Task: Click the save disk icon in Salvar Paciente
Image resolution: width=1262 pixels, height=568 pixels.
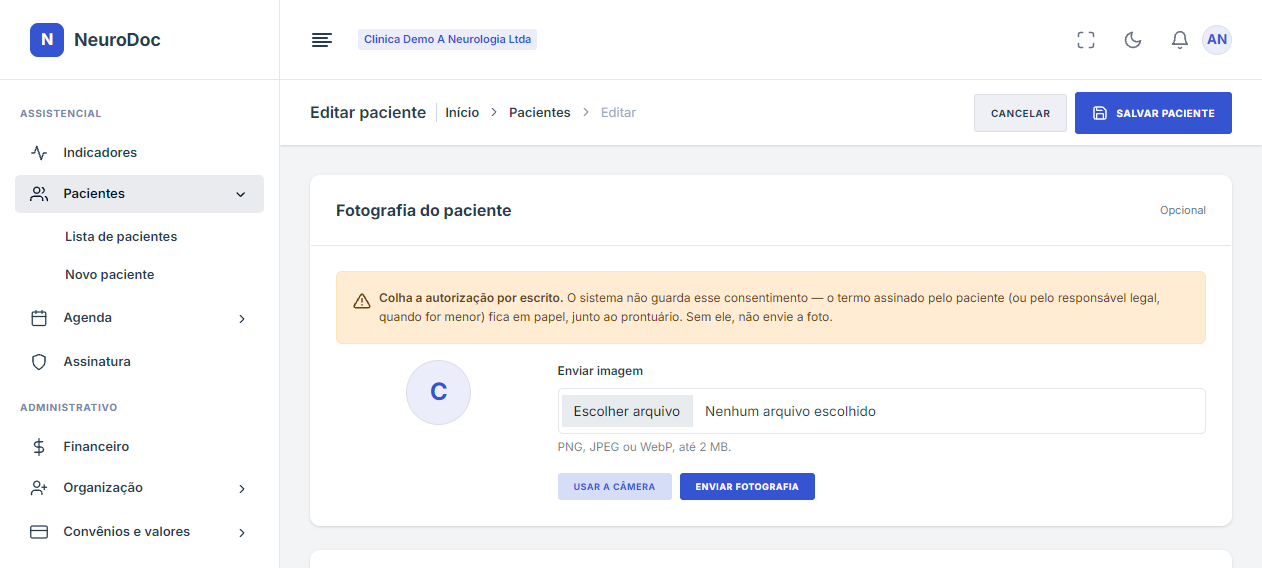Action: point(1100,113)
